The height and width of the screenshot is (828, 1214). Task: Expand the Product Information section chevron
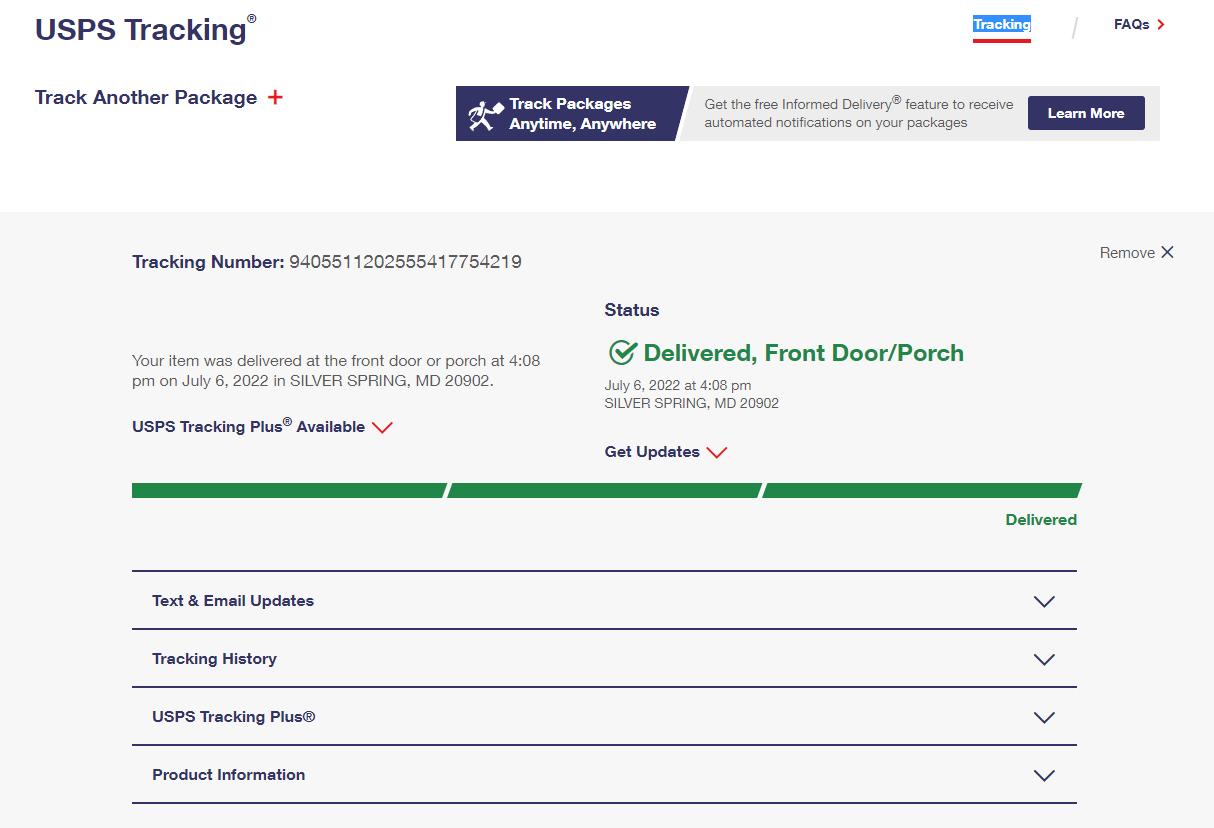[x=1044, y=776]
